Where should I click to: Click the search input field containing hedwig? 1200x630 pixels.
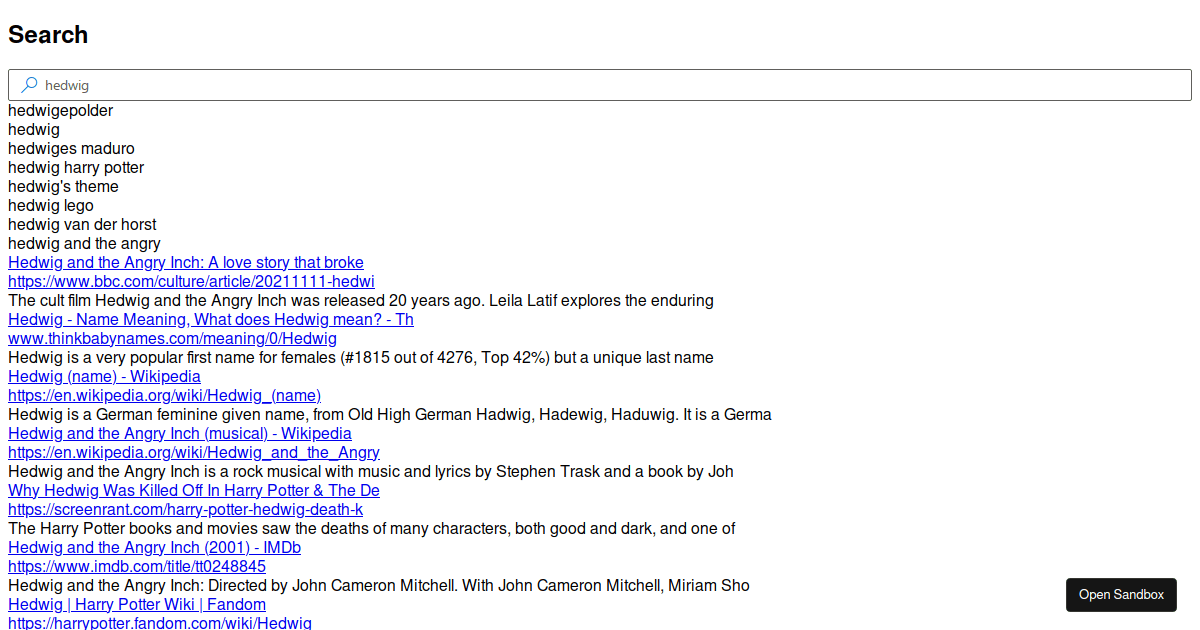(x=600, y=85)
